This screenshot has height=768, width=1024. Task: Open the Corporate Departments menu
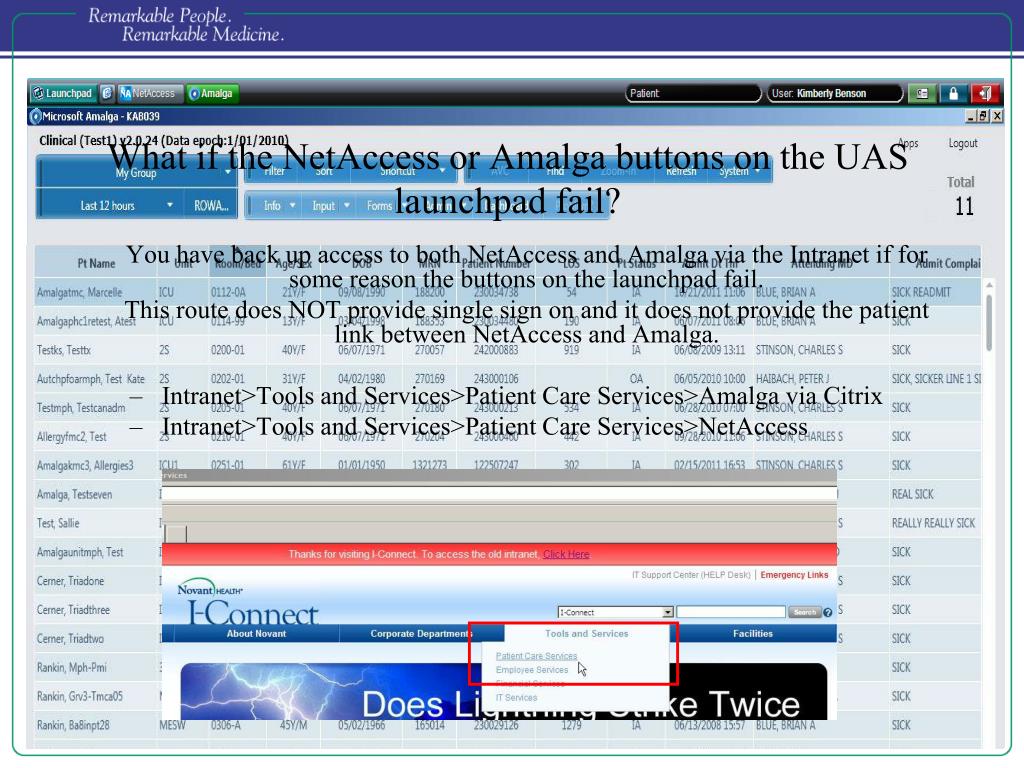pyautogui.click(x=421, y=633)
